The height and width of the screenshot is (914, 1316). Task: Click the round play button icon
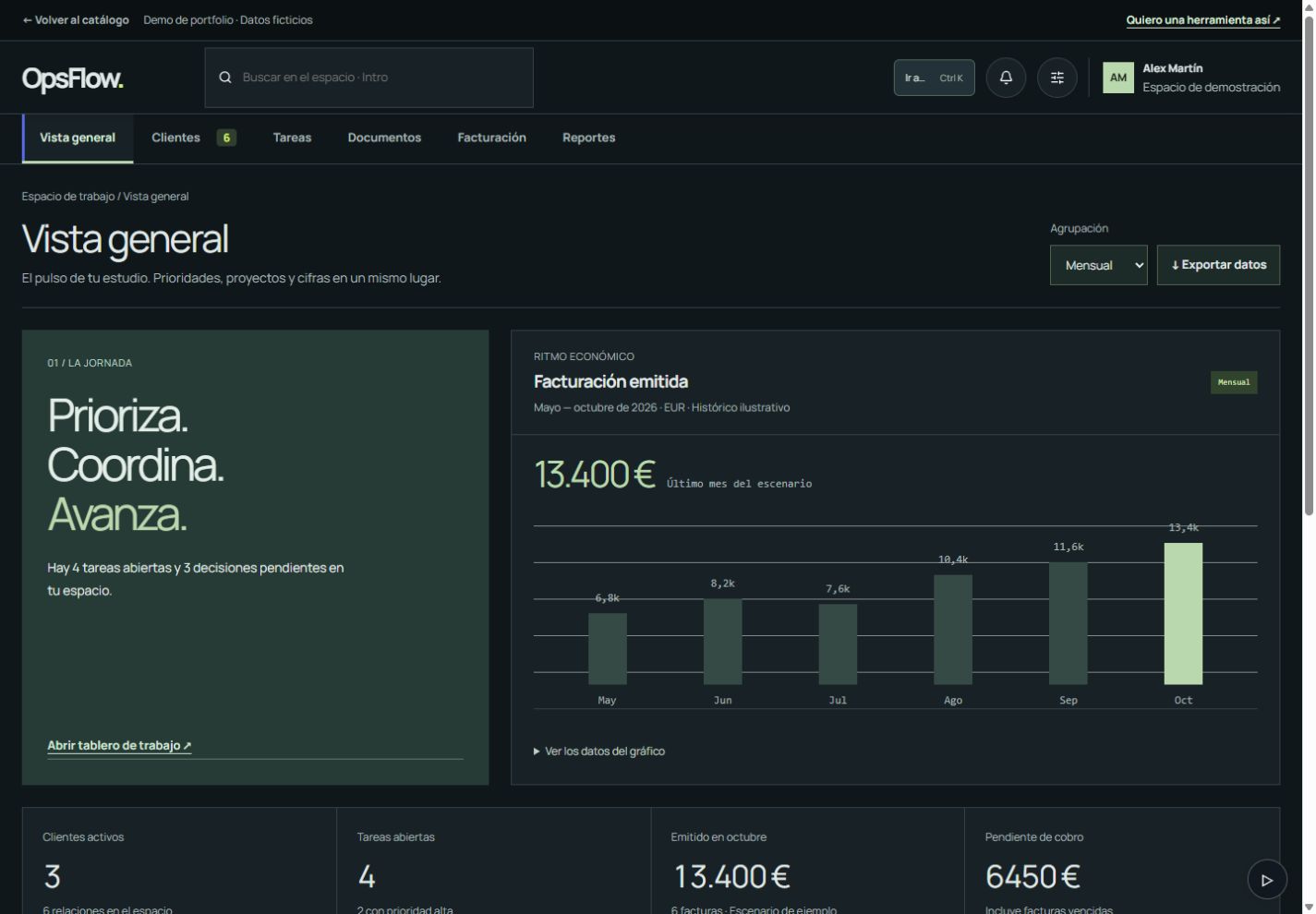click(1267, 880)
